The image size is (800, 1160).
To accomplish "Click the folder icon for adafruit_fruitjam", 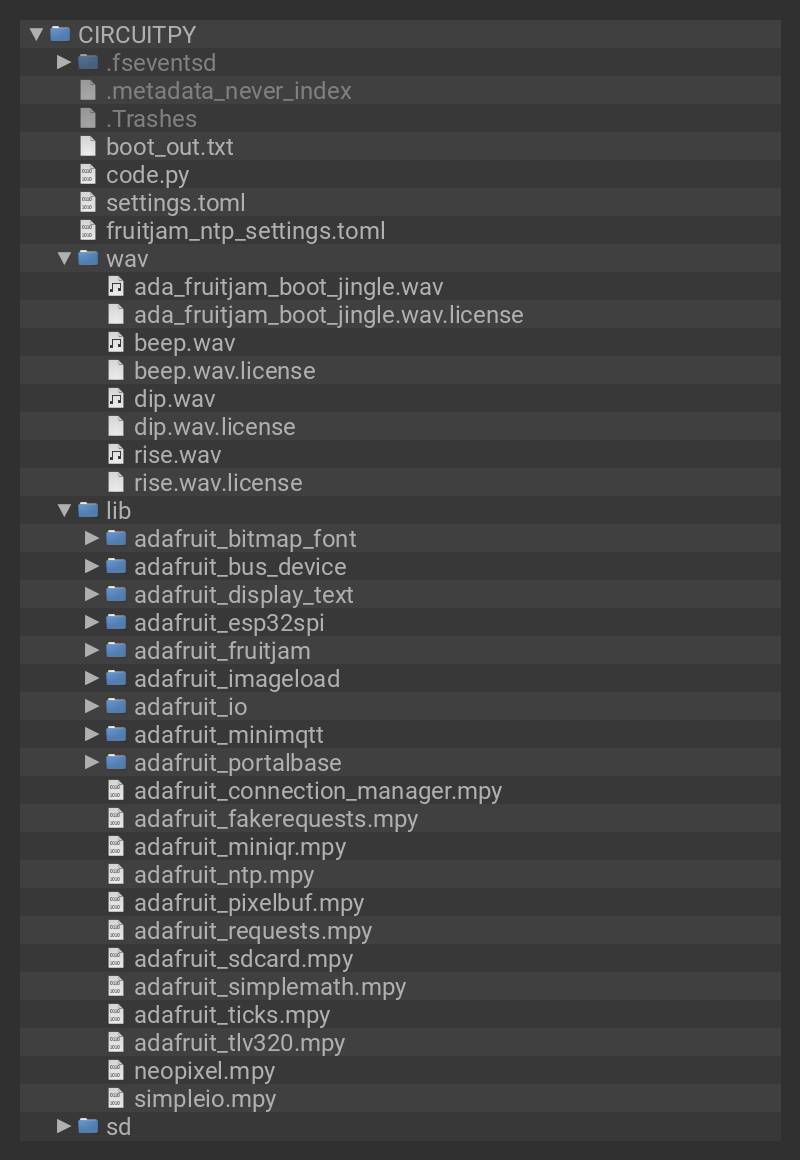I will coord(117,651).
